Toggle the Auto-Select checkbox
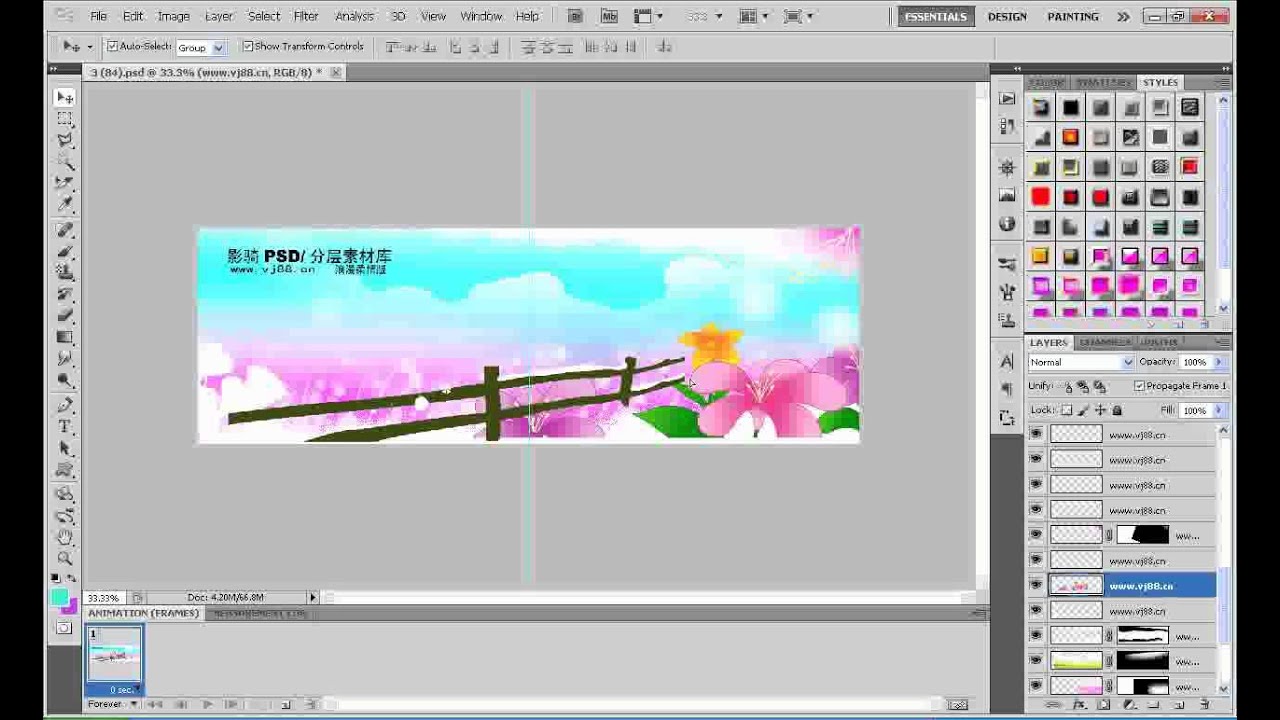This screenshot has width=1280, height=720. [x=112, y=46]
